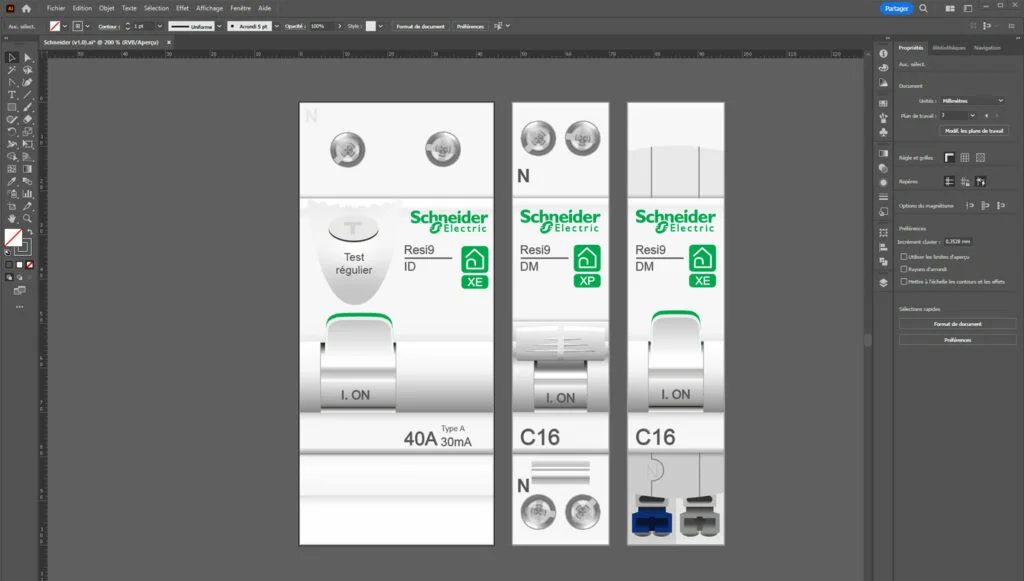Select the Column Graph tool
This screenshot has width=1024, height=581.
[27, 194]
